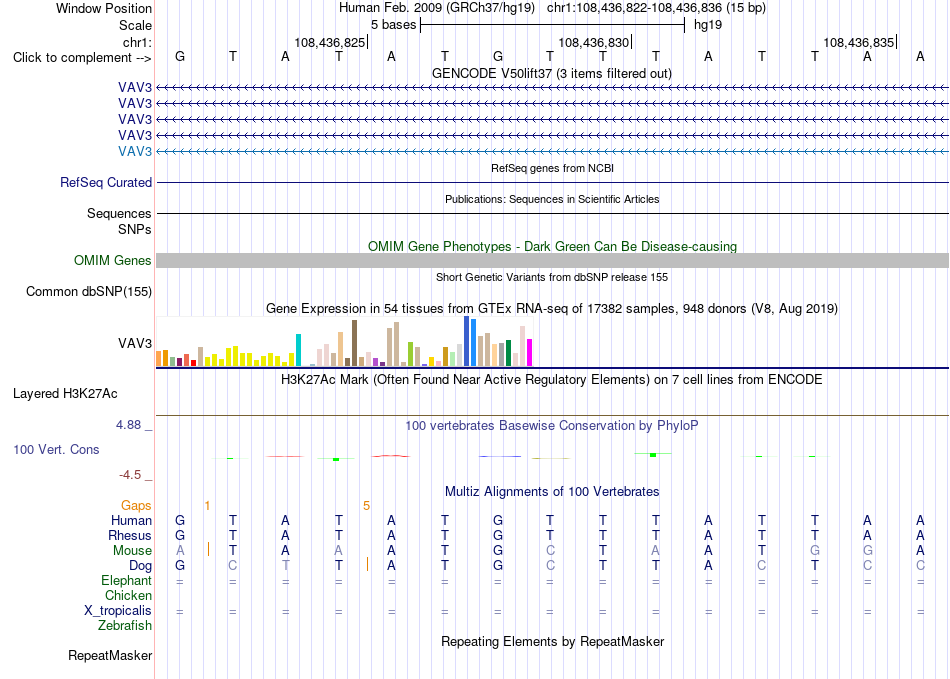Select the 'chr1:' ruler label
The image size is (950, 679).
click(137, 42)
